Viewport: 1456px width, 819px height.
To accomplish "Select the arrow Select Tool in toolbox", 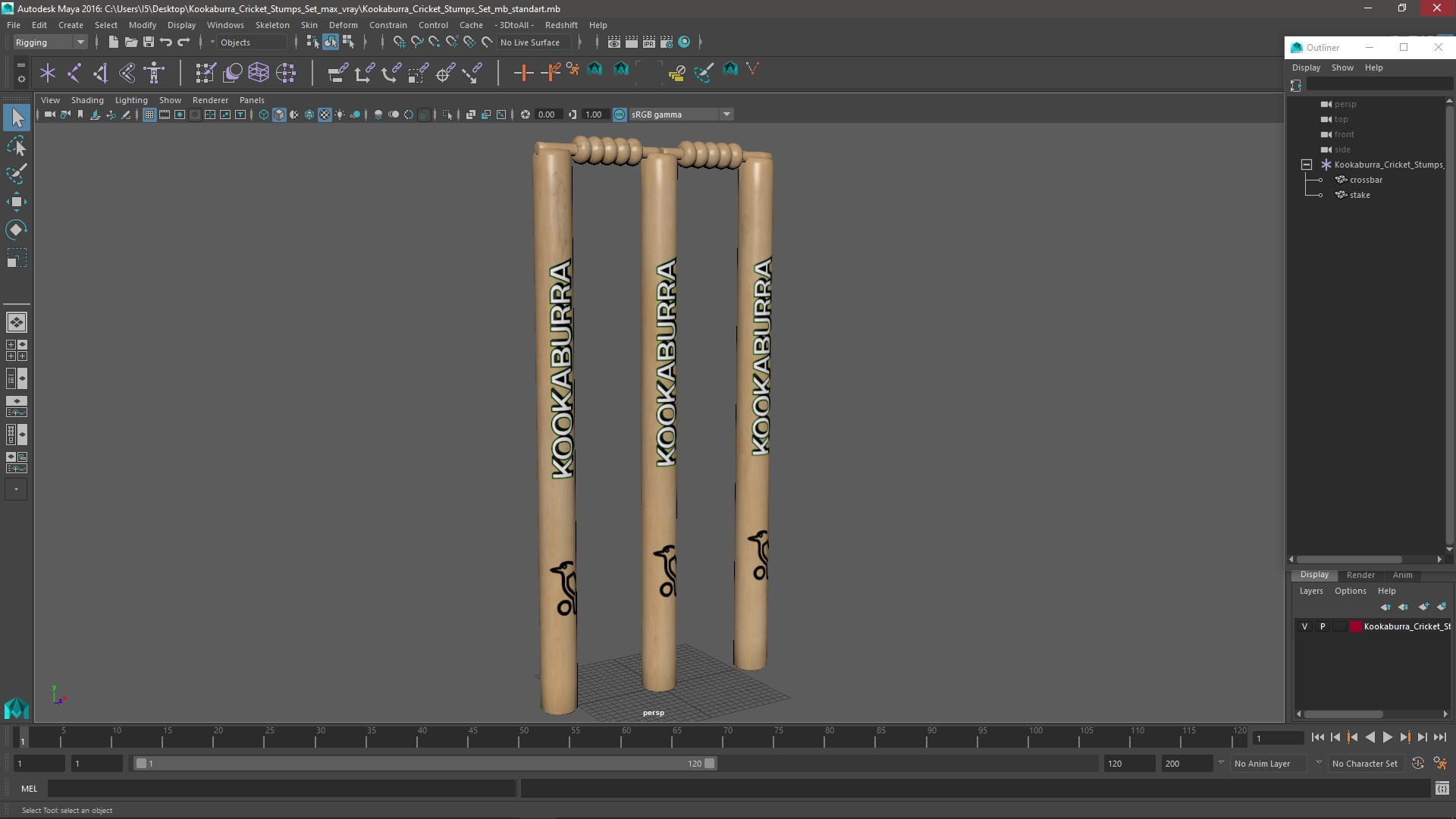I will click(17, 118).
